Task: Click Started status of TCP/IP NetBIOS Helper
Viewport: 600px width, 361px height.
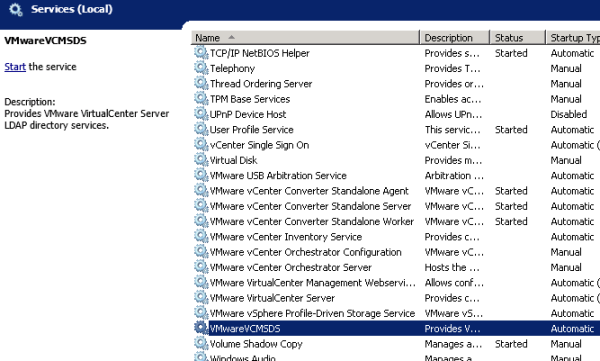Action: tap(511, 53)
